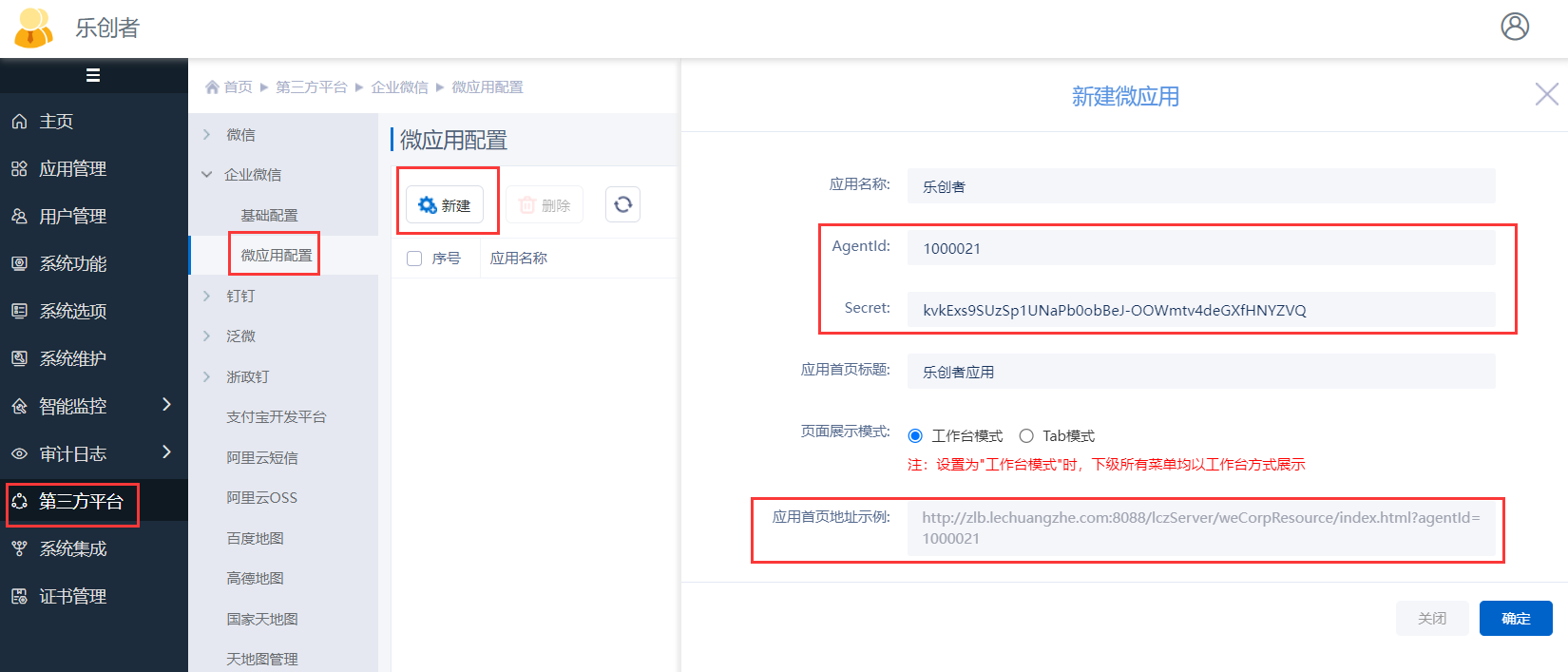
Task: Click the 确定 confirm button
Action: pos(1515,619)
